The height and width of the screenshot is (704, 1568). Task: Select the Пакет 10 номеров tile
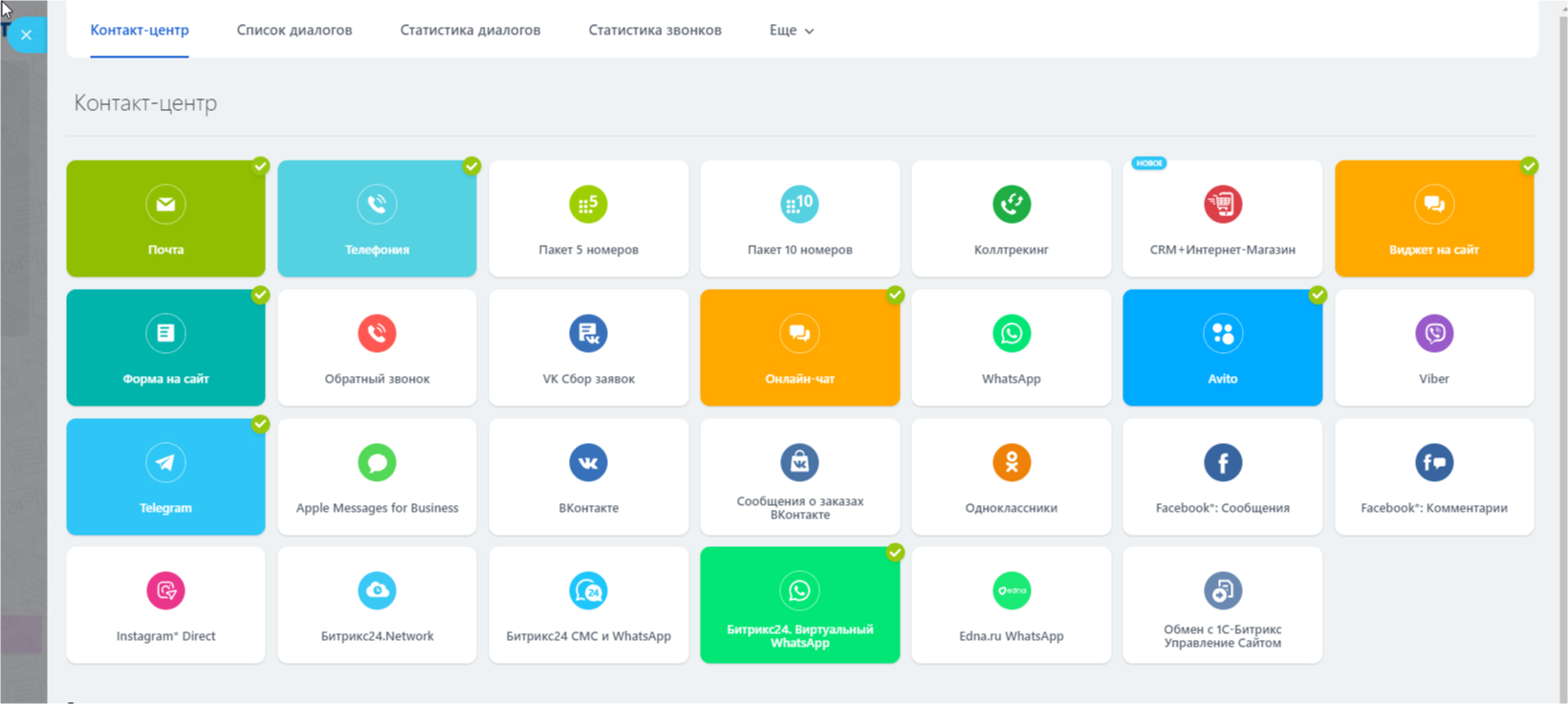click(799, 219)
